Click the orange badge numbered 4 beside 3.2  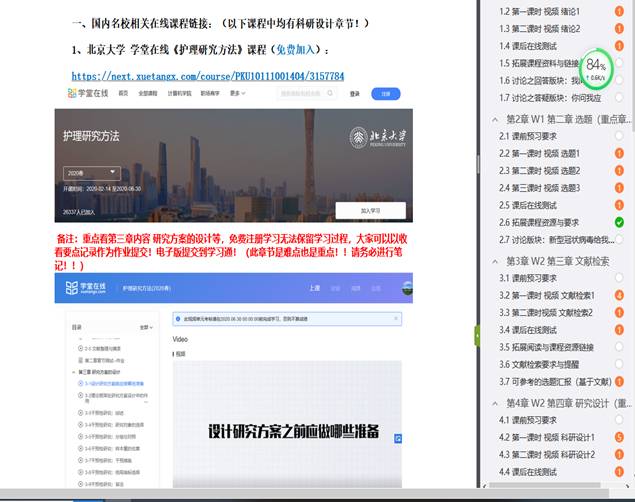[x=619, y=295]
